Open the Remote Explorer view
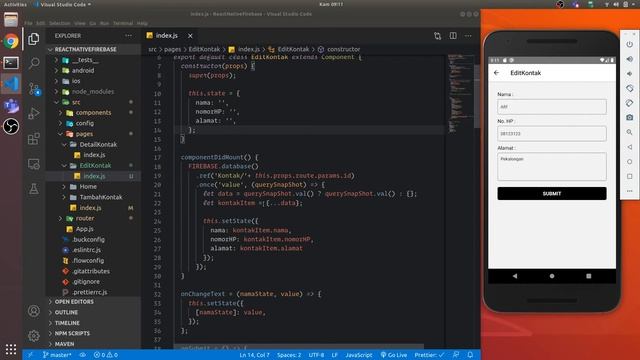This screenshot has height=360, width=640. [x=34, y=164]
